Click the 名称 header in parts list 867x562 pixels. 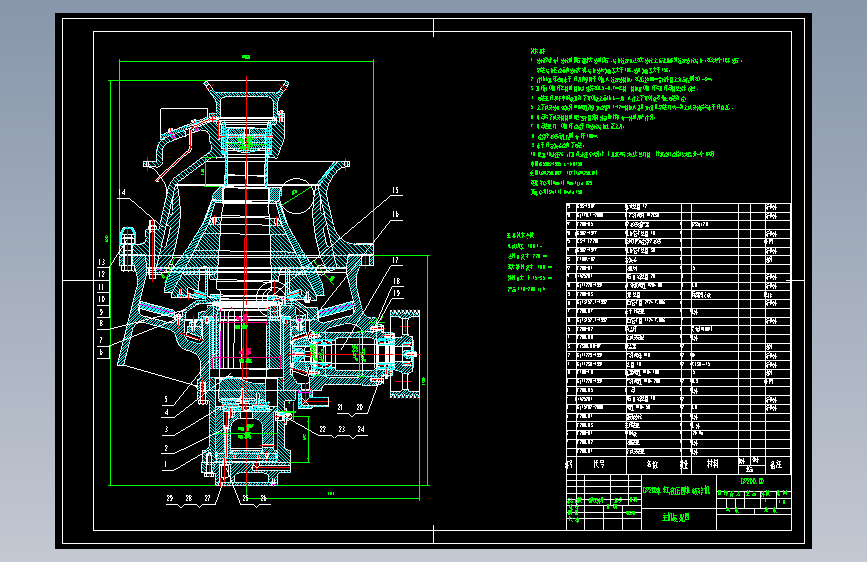652,465
